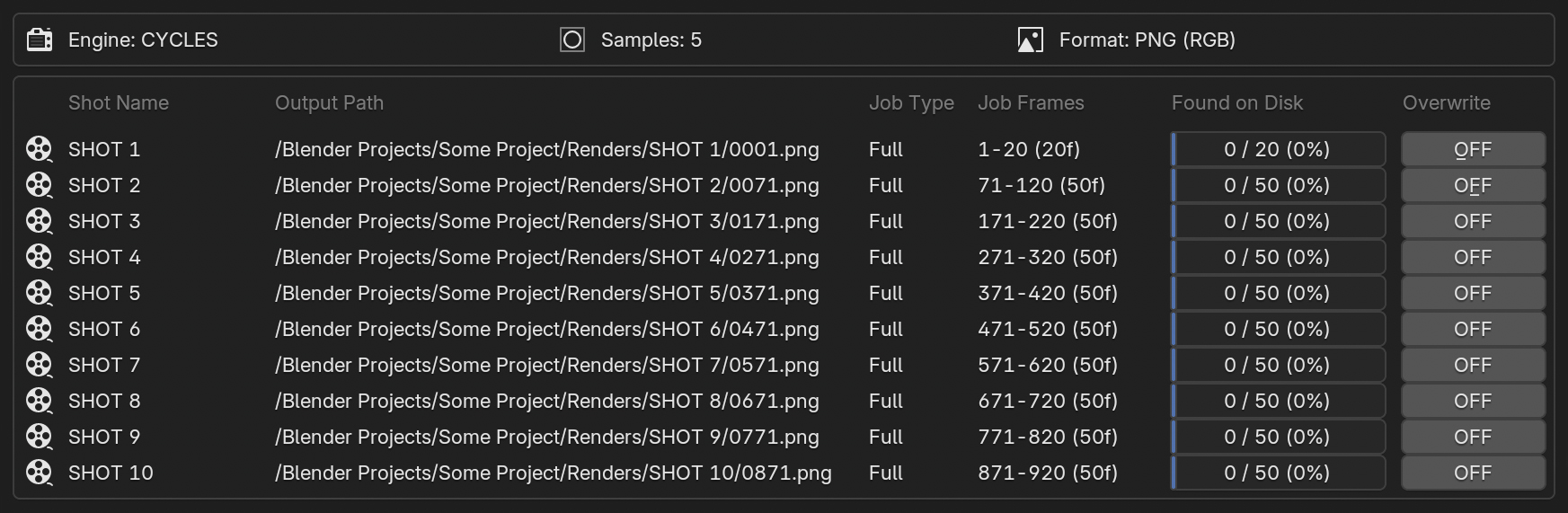The image size is (1568, 513).
Task: Enable overwrite for SHOT 4
Action: pos(1473,257)
